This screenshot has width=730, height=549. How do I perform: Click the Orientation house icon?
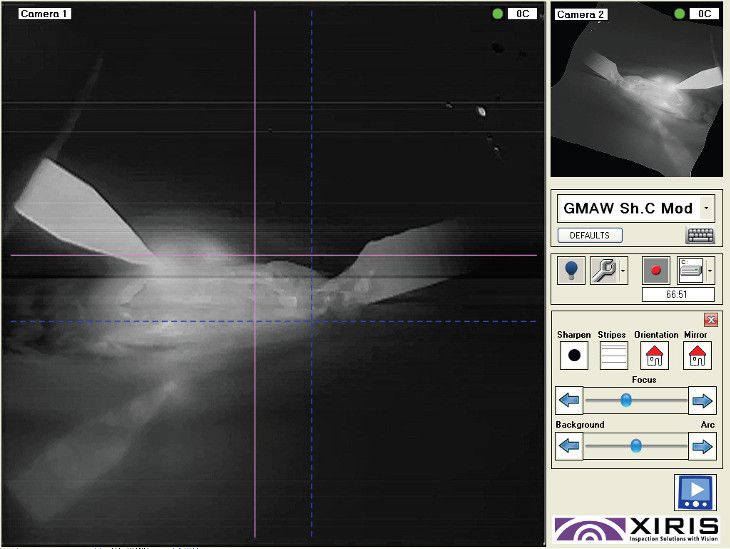[655, 355]
